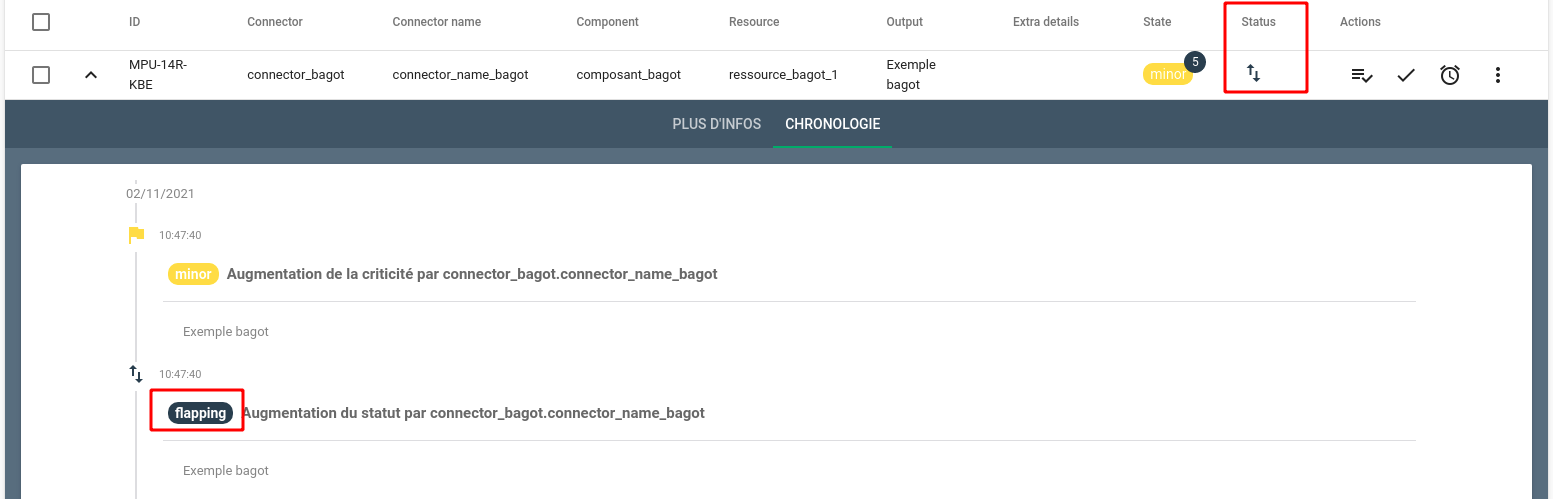
Task: Switch to the PLUS D'INFOS tab
Action: click(717, 124)
